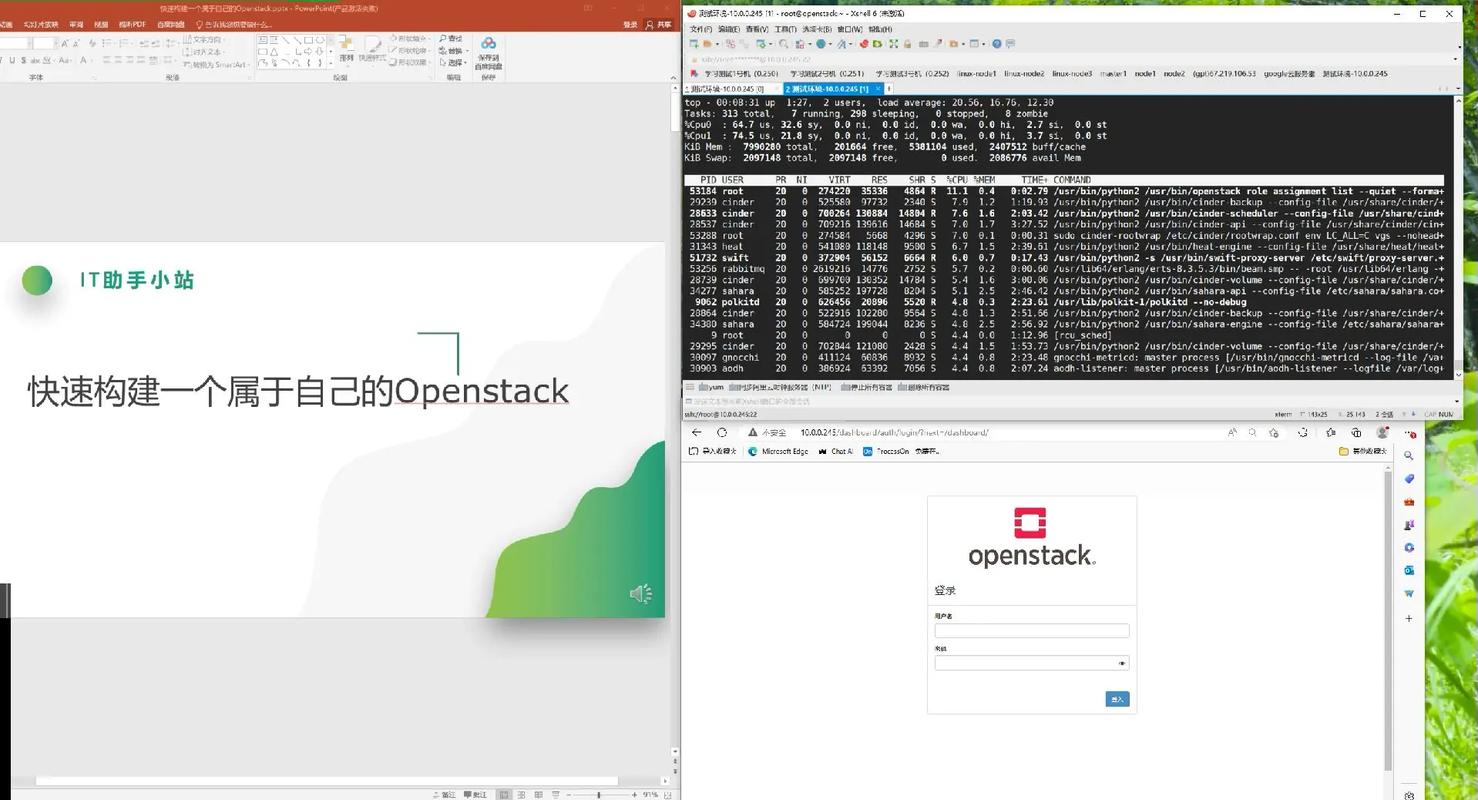The width and height of the screenshot is (1478, 800).
Task: Click the 共享 button in PowerPoint title bar
Action: point(660,23)
